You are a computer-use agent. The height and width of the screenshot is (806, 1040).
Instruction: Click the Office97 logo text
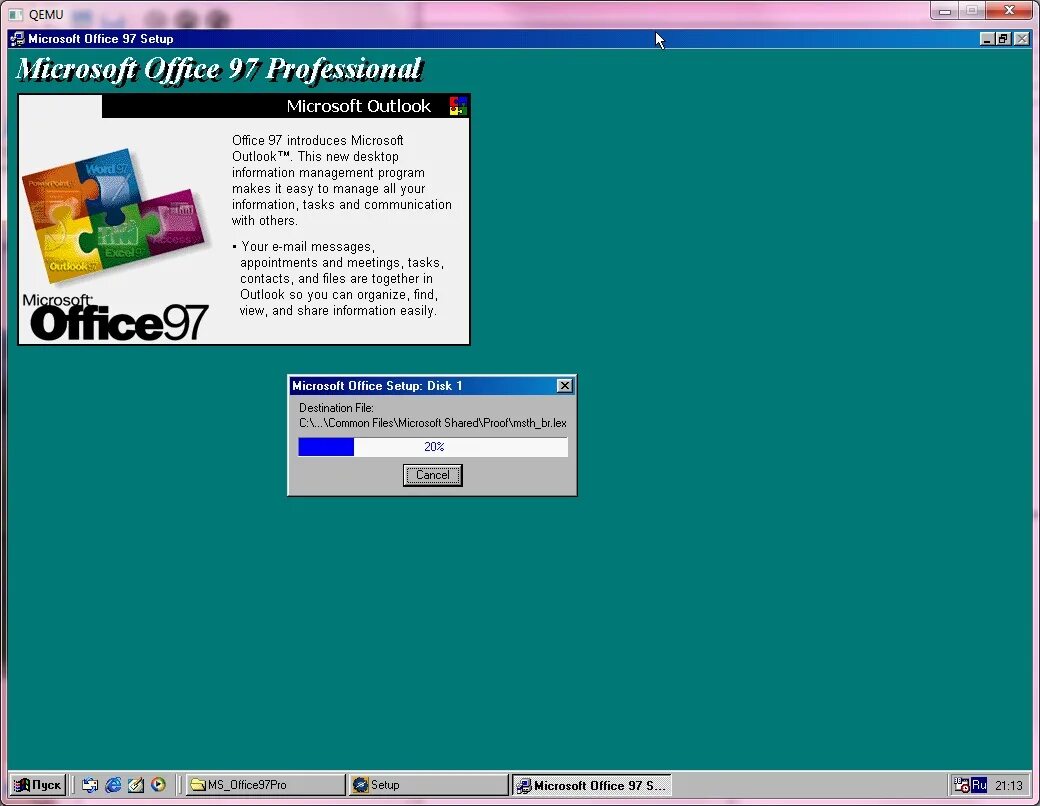click(x=116, y=318)
